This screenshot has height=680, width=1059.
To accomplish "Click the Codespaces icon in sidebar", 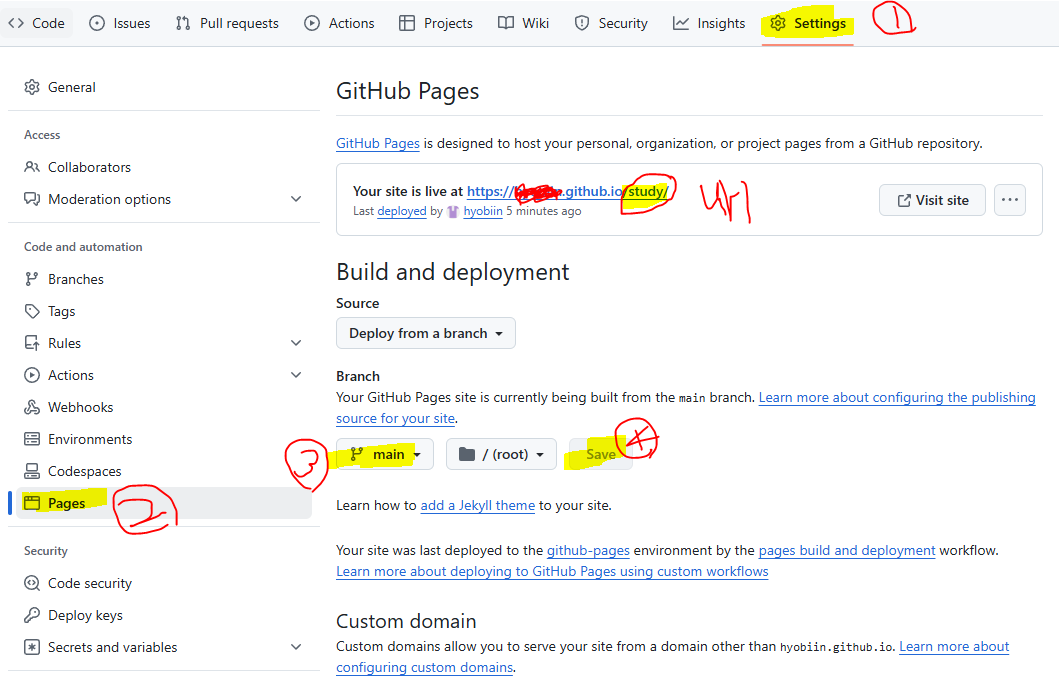I will coord(32,471).
